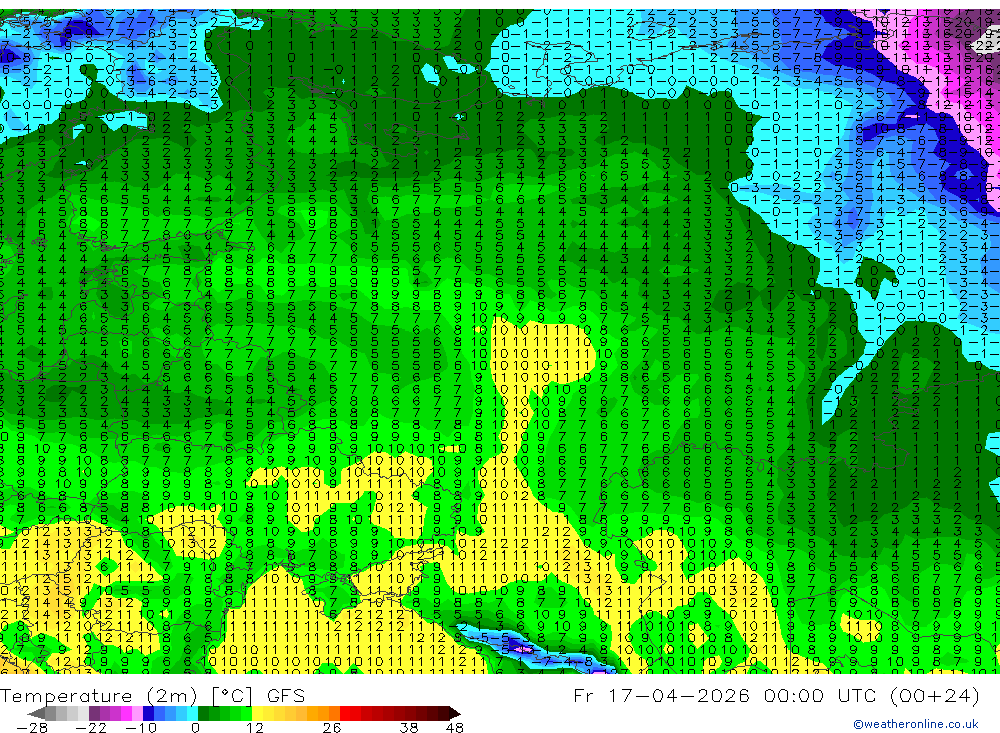The image size is (1000, 733).
Task: Select the '-10' legend scale label
Action: coord(141,727)
